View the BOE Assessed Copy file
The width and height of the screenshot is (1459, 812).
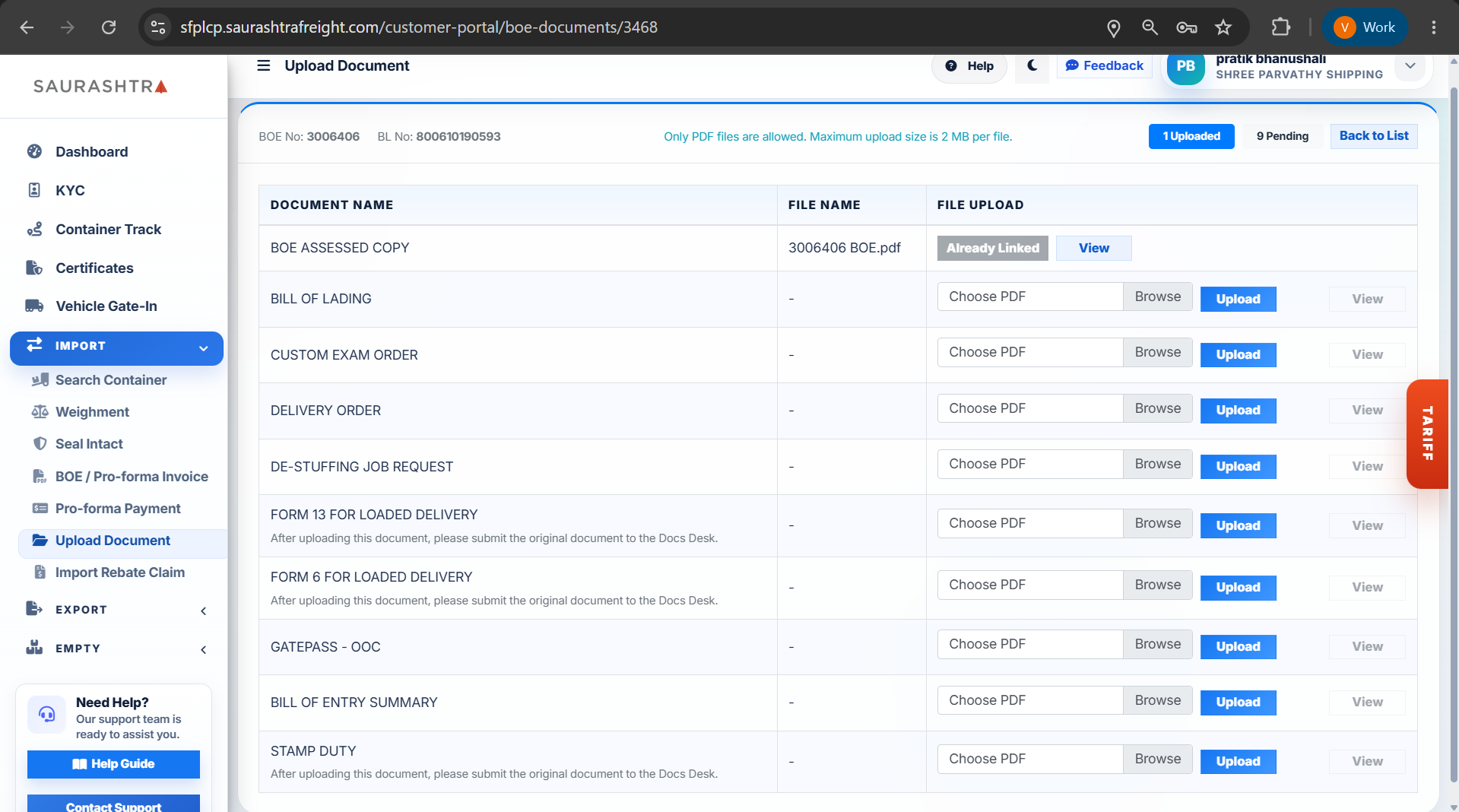[x=1094, y=248]
